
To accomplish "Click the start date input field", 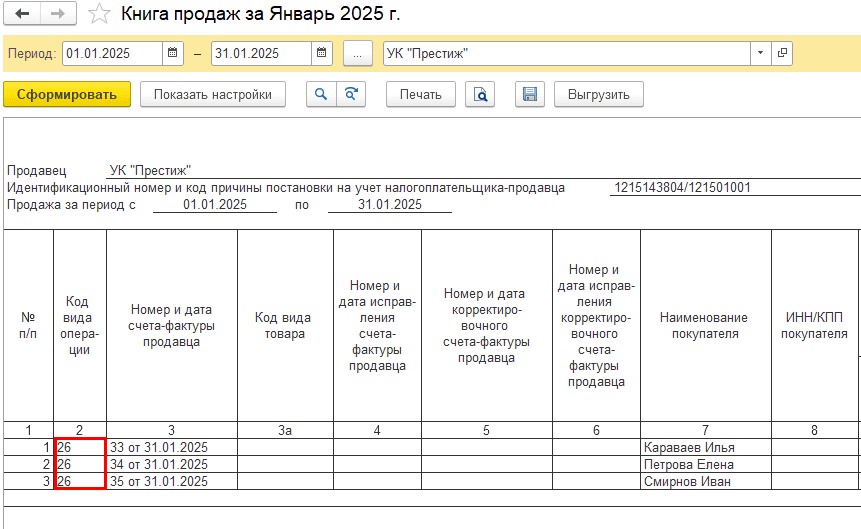I will click(x=110, y=53).
